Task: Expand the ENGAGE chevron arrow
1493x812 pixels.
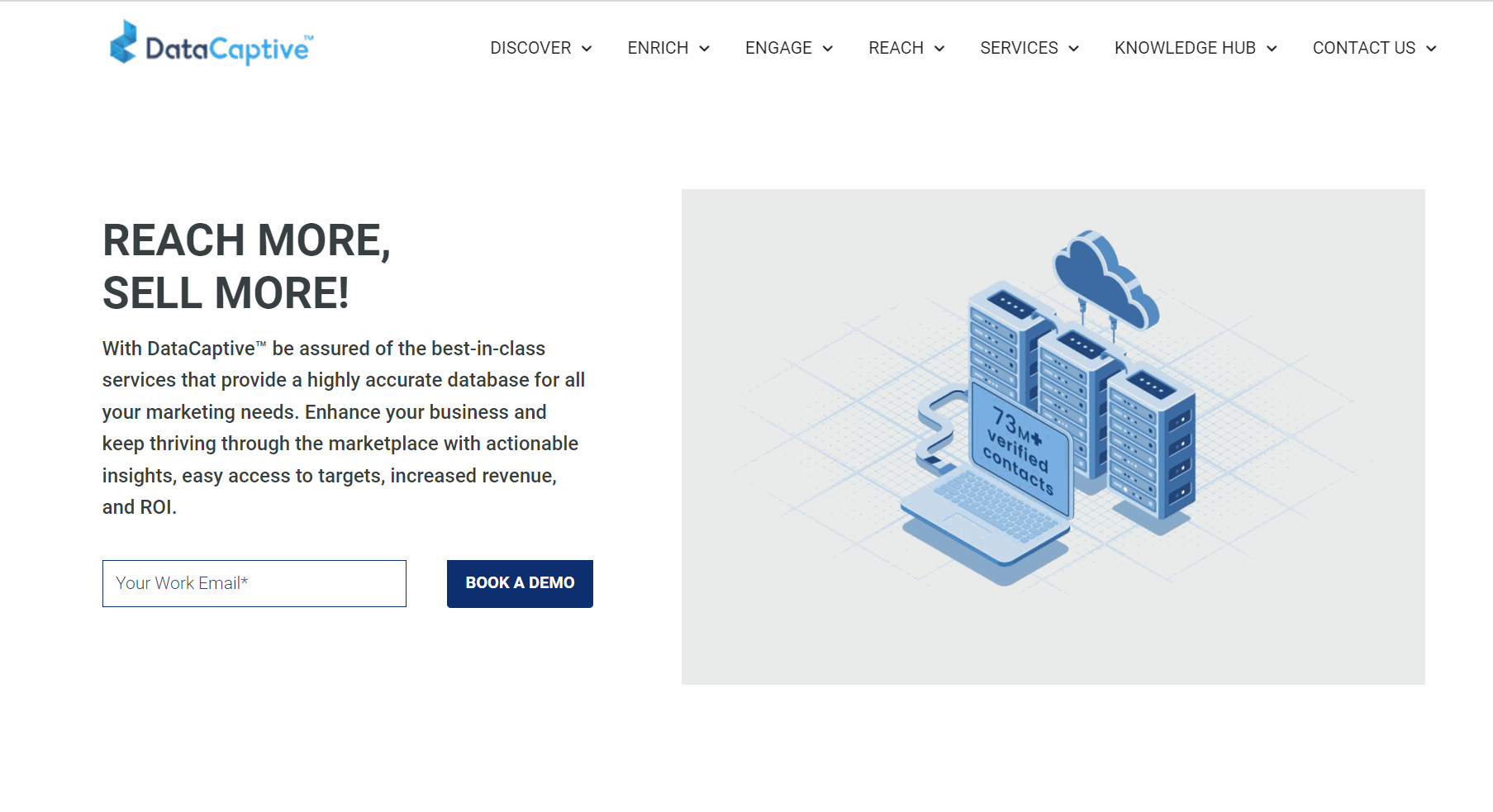Action: click(x=827, y=49)
